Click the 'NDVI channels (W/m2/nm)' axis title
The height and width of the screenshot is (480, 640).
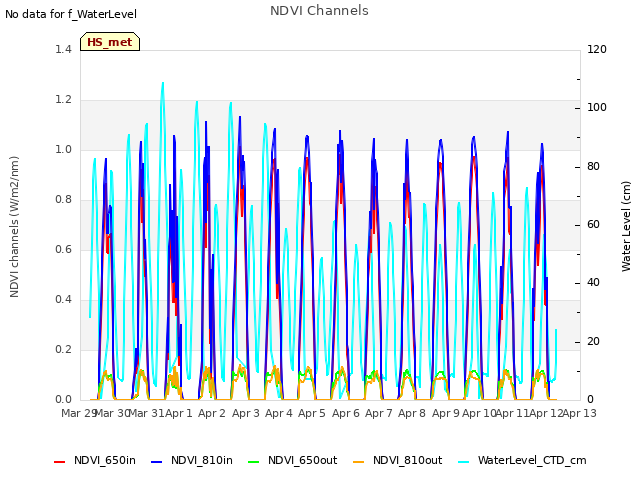[x=14, y=227]
